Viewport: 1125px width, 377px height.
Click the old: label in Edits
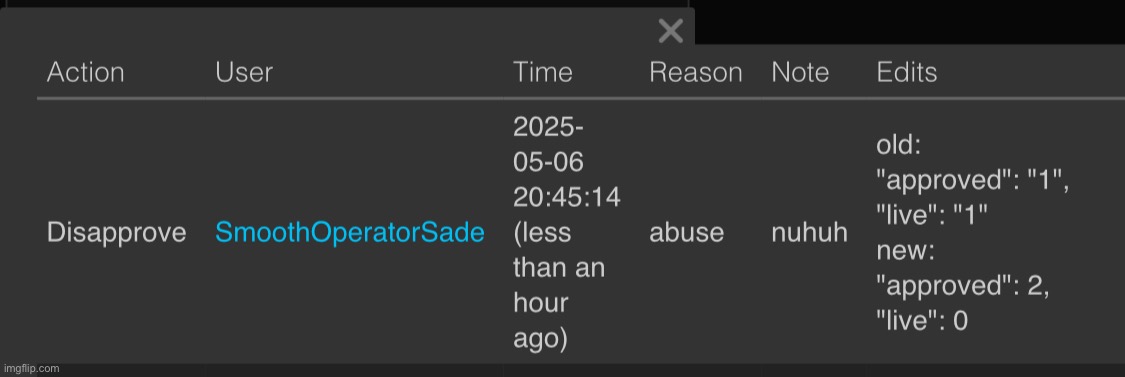click(899, 145)
